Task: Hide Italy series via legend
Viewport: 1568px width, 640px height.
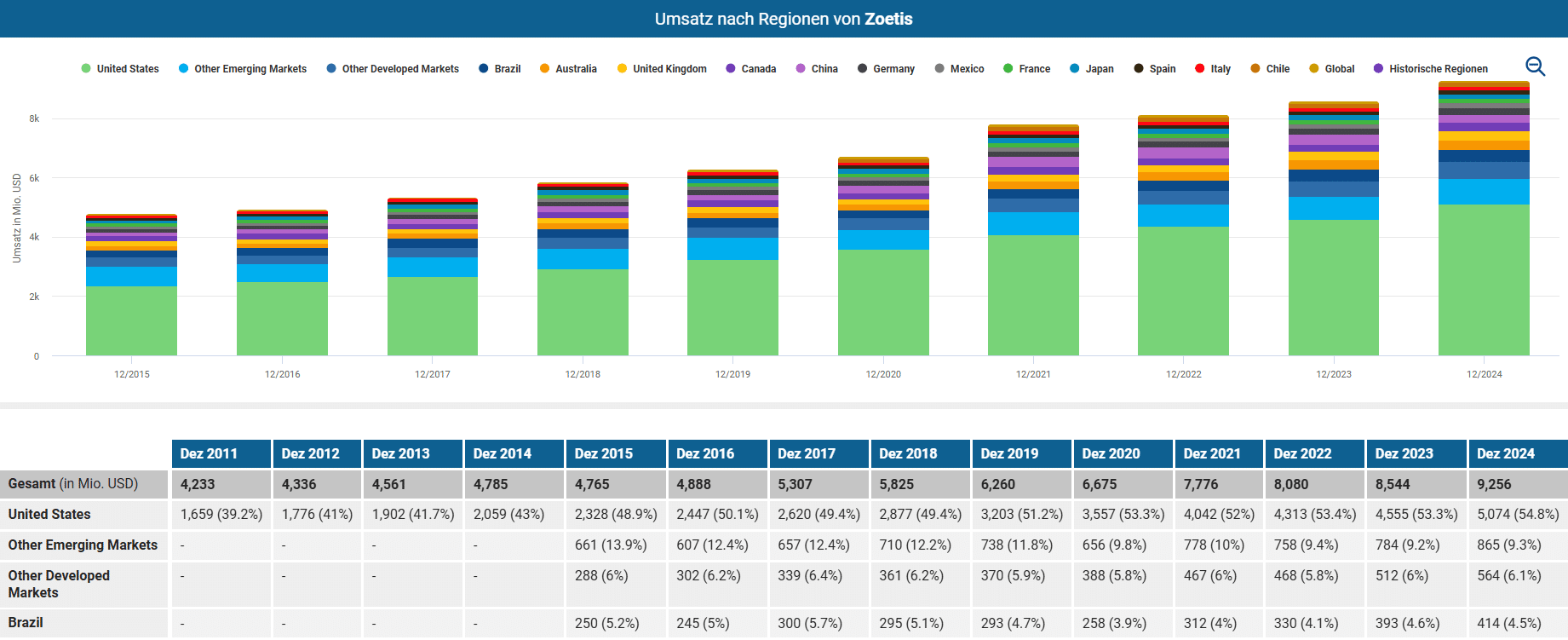Action: click(1213, 69)
